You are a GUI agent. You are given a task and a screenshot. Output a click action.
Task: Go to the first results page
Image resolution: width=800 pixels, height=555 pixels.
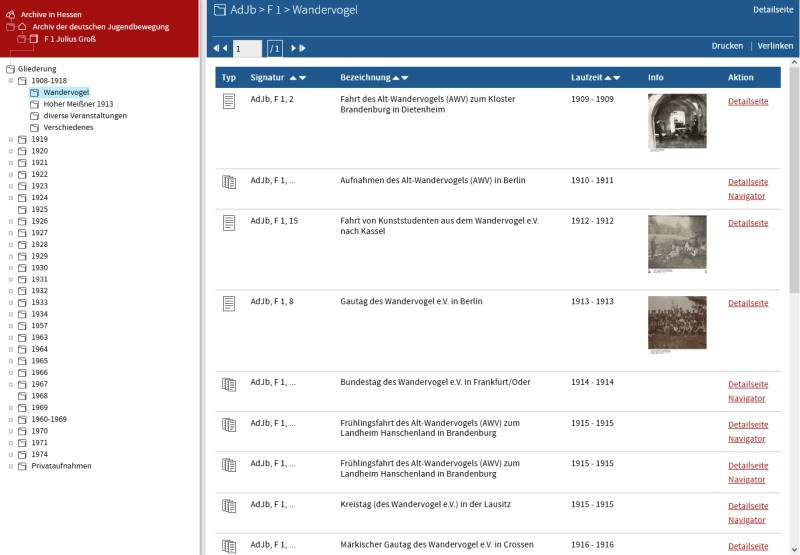pyautogui.click(x=215, y=48)
